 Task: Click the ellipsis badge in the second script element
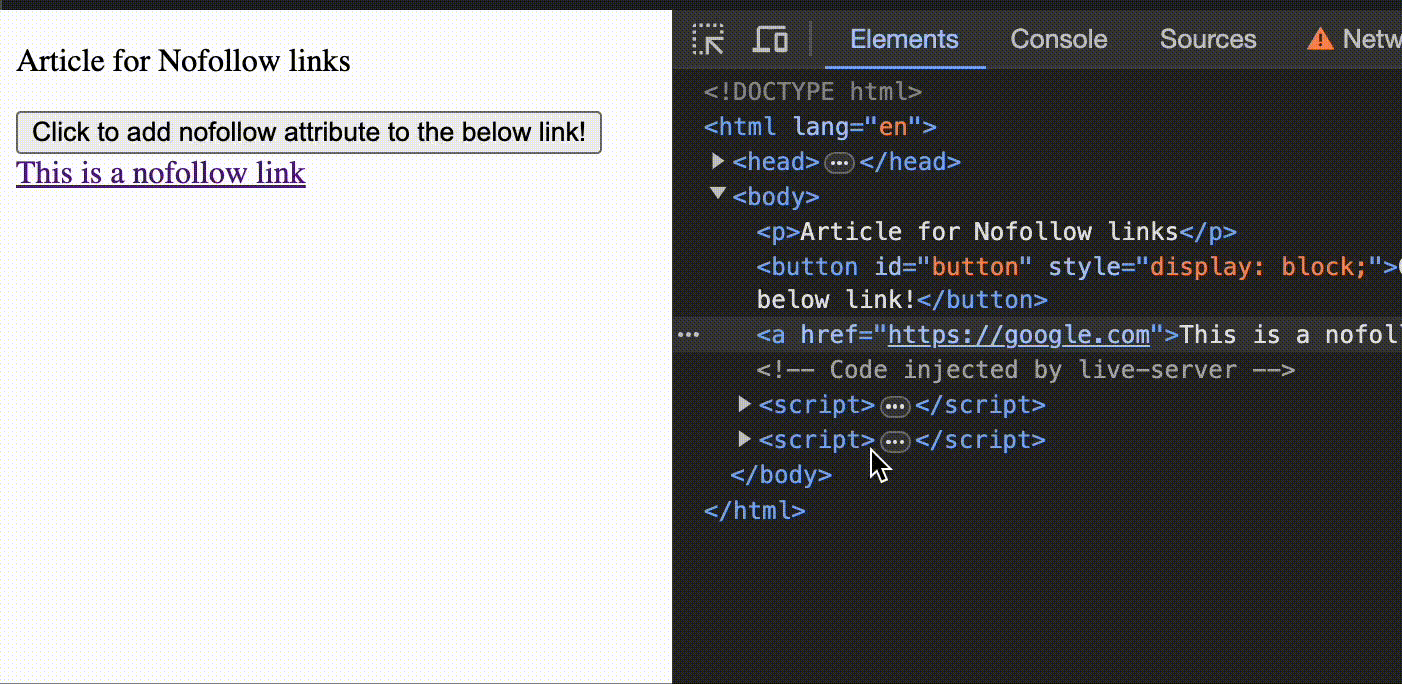895,441
